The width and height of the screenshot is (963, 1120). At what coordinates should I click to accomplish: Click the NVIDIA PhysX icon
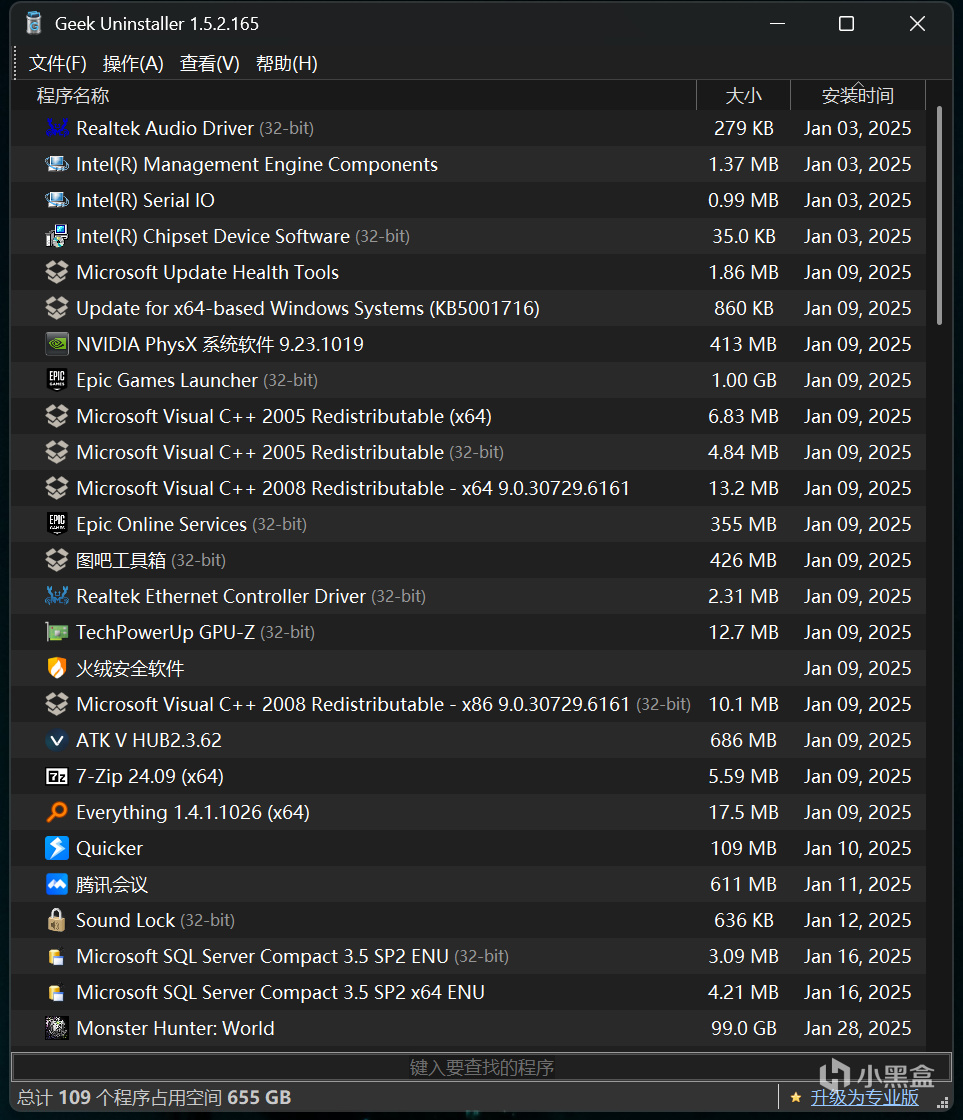57,344
